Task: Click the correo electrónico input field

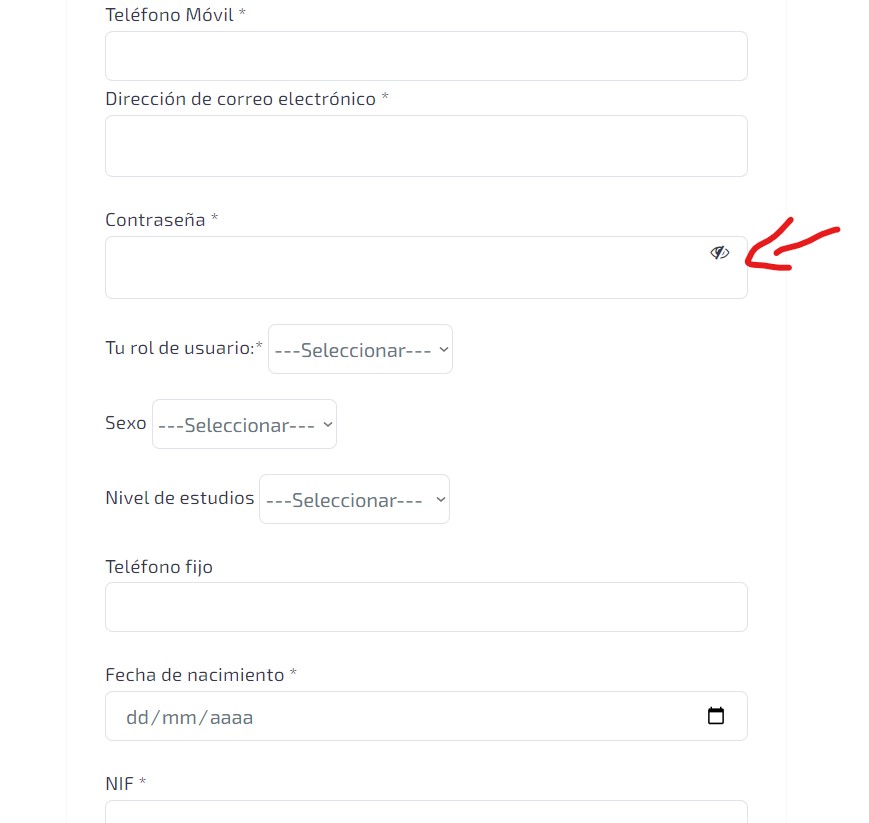Action: (x=426, y=146)
